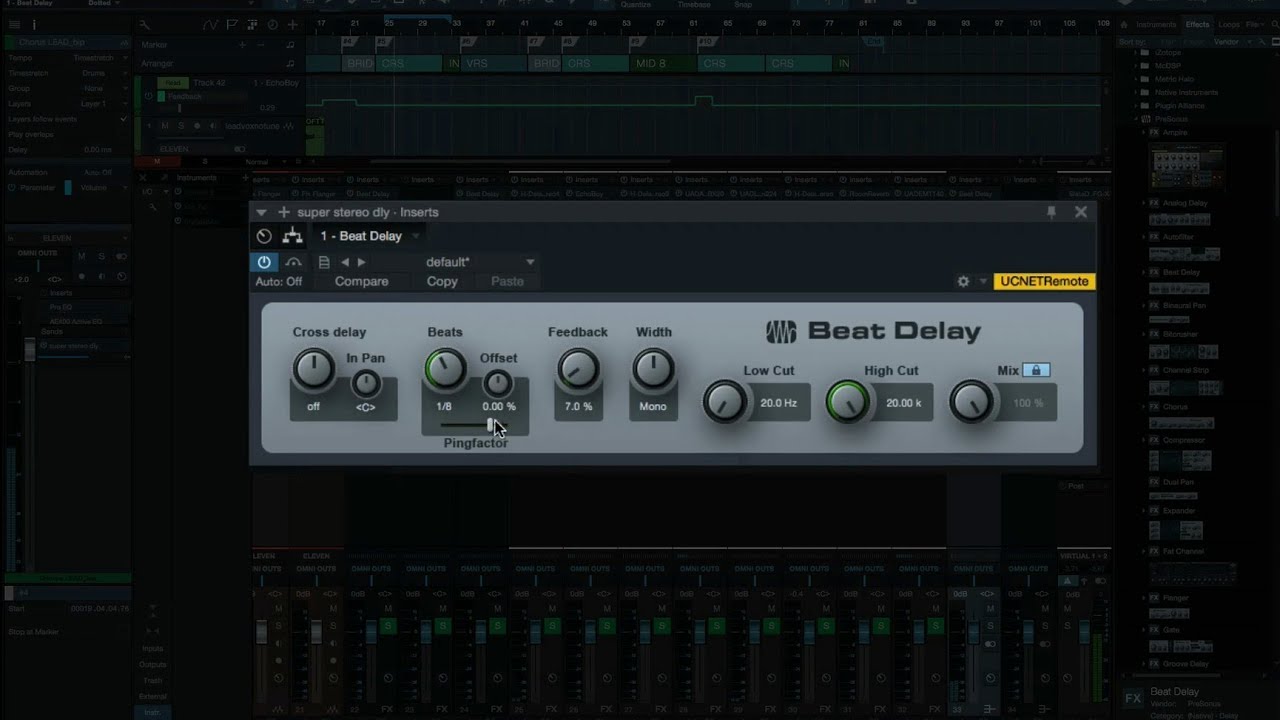Open the arrow next to the gear
1280x720 pixels.
[x=983, y=281]
